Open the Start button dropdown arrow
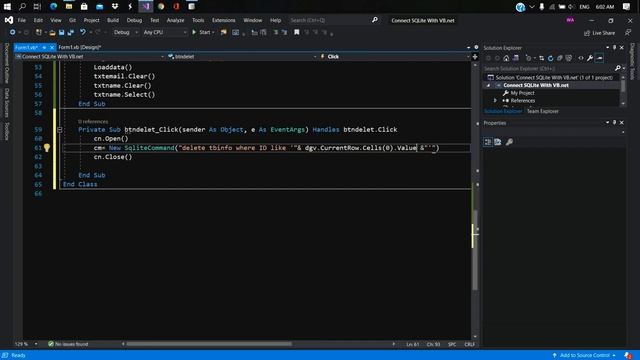 (x=213, y=32)
